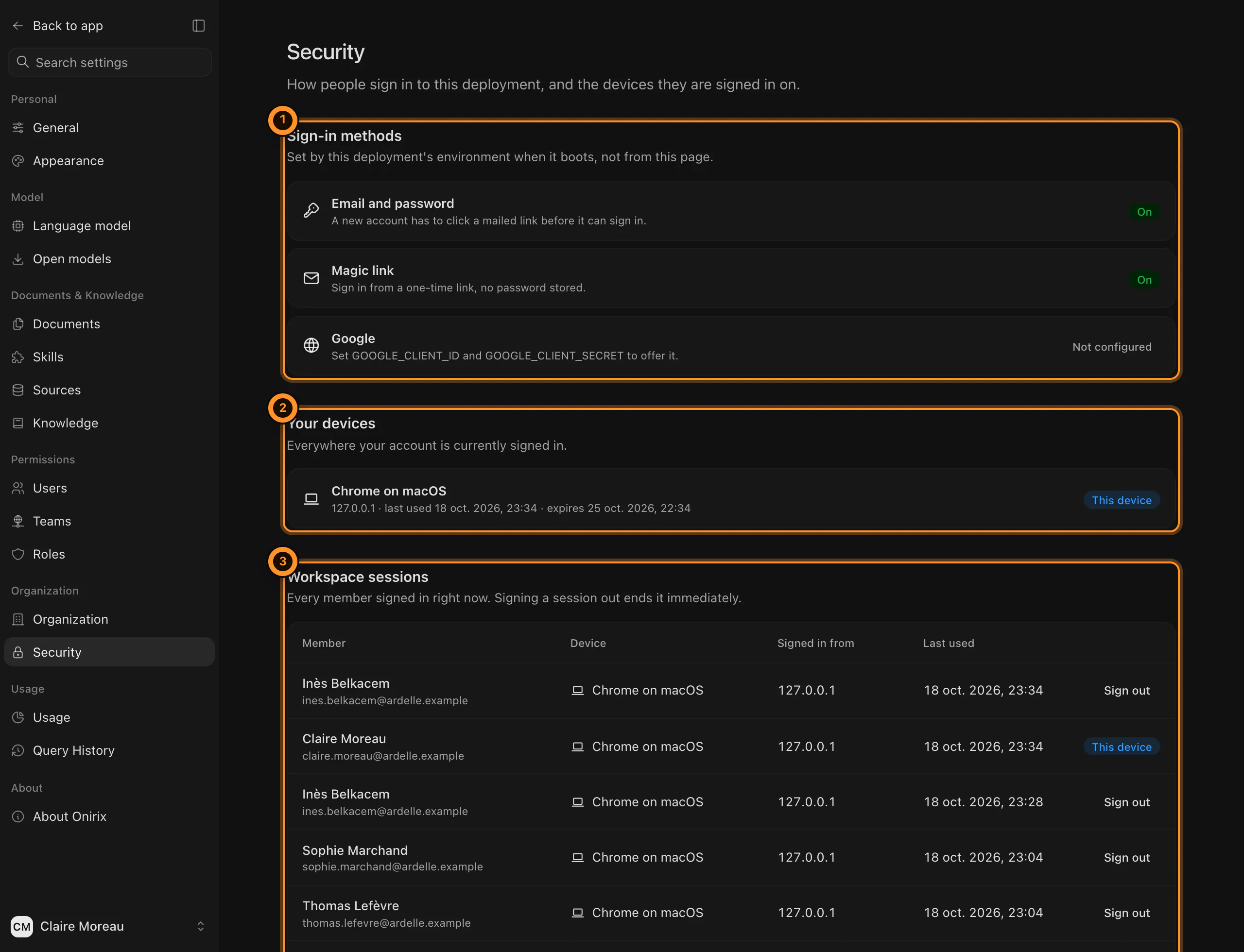Click the Teams icon in the sidebar
This screenshot has height=952, width=1244.
(18, 521)
